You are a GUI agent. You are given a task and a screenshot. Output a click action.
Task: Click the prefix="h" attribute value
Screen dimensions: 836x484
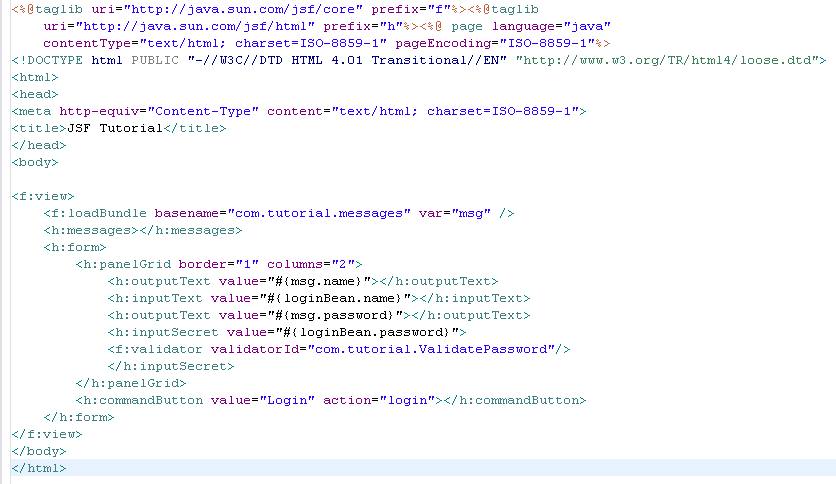390,27
